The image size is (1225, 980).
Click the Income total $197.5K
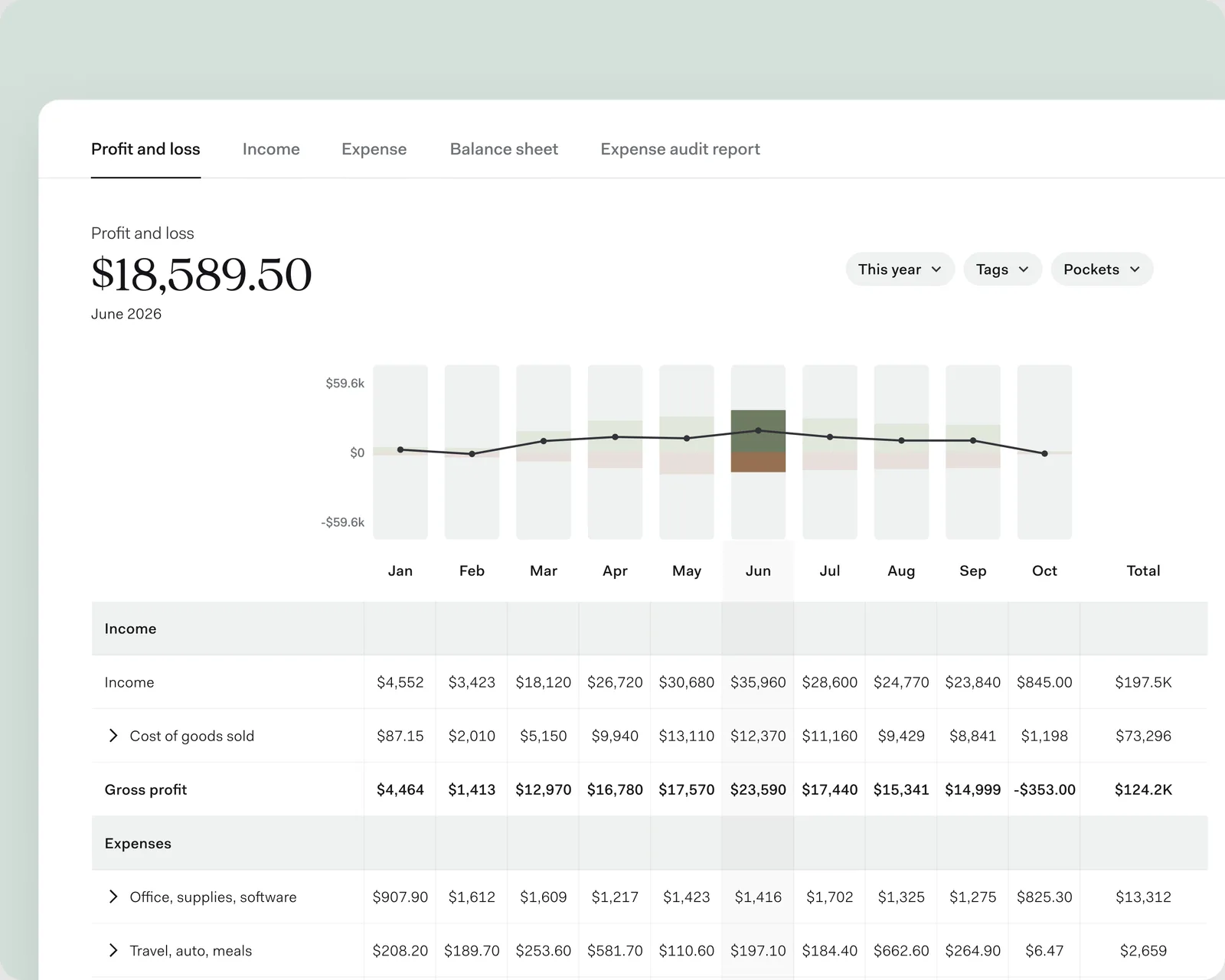(1143, 682)
